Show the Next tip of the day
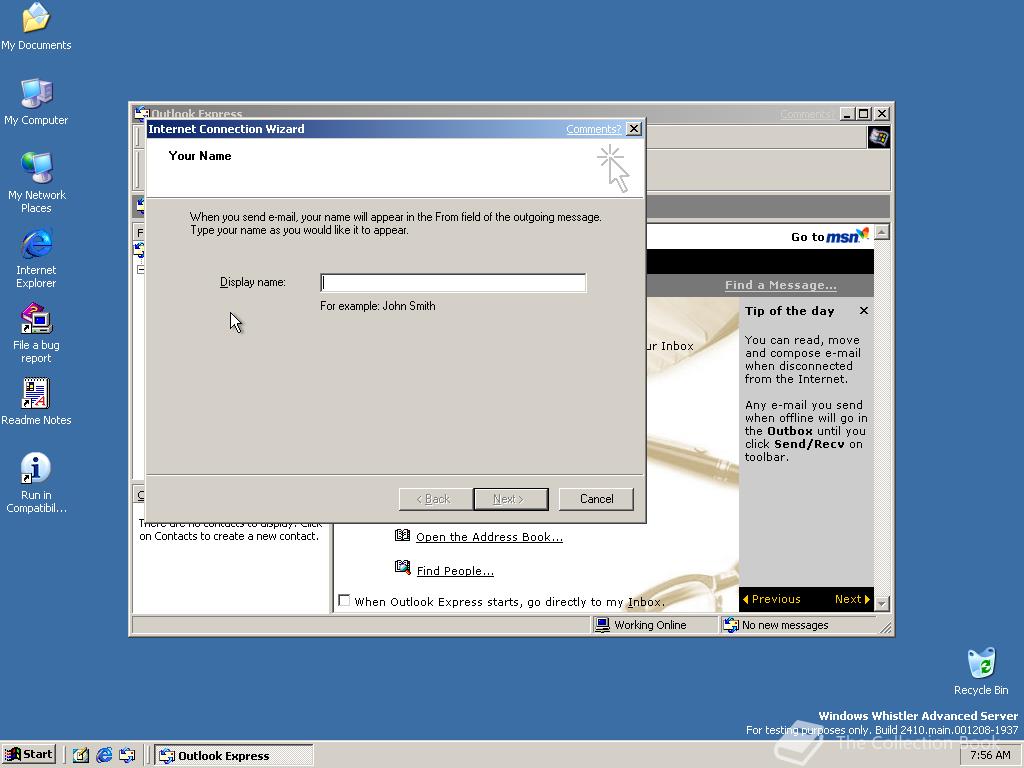The height and width of the screenshot is (768, 1024). pyautogui.click(x=852, y=599)
